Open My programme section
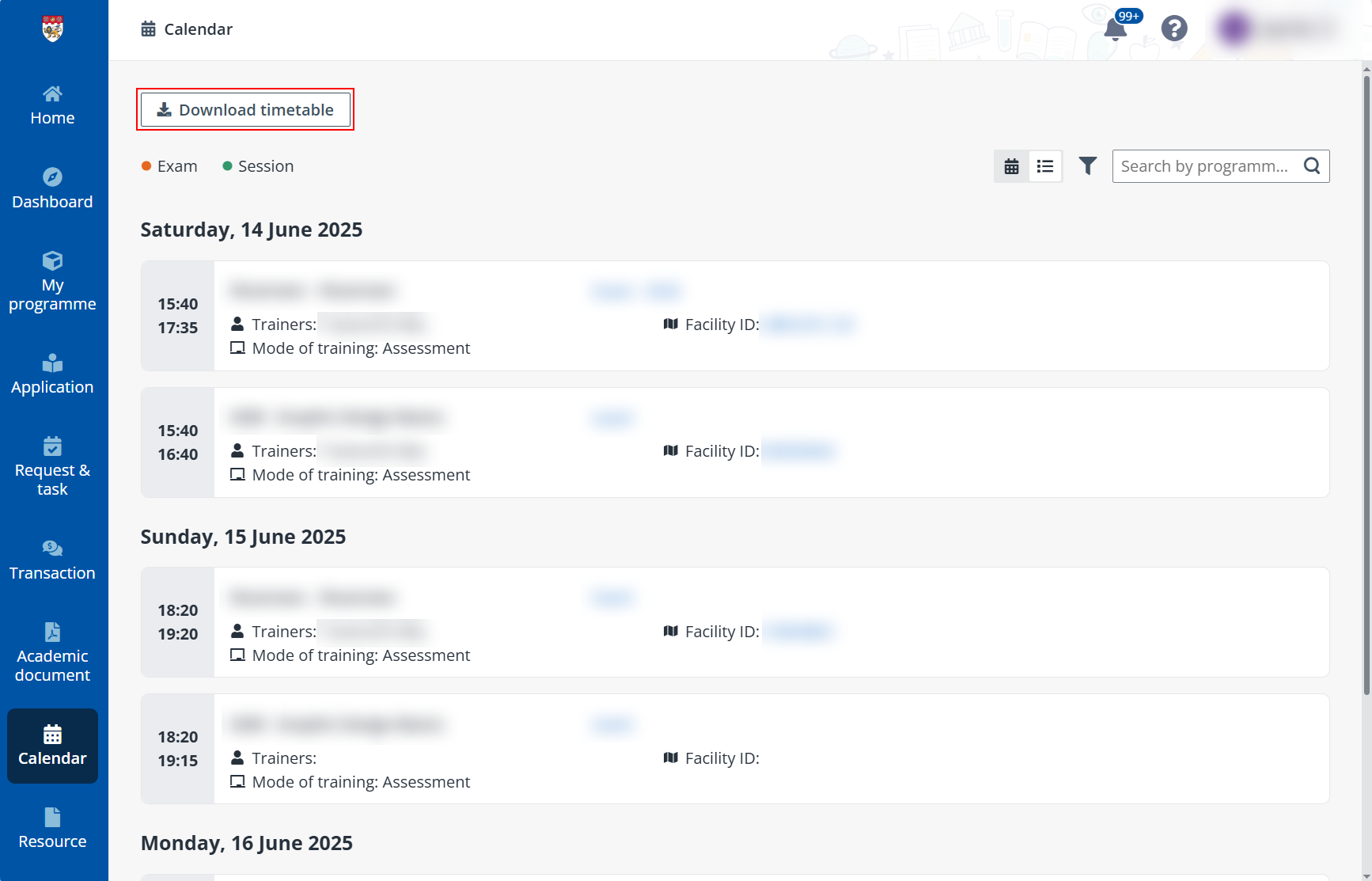This screenshot has height=881, width=1372. pyautogui.click(x=52, y=282)
